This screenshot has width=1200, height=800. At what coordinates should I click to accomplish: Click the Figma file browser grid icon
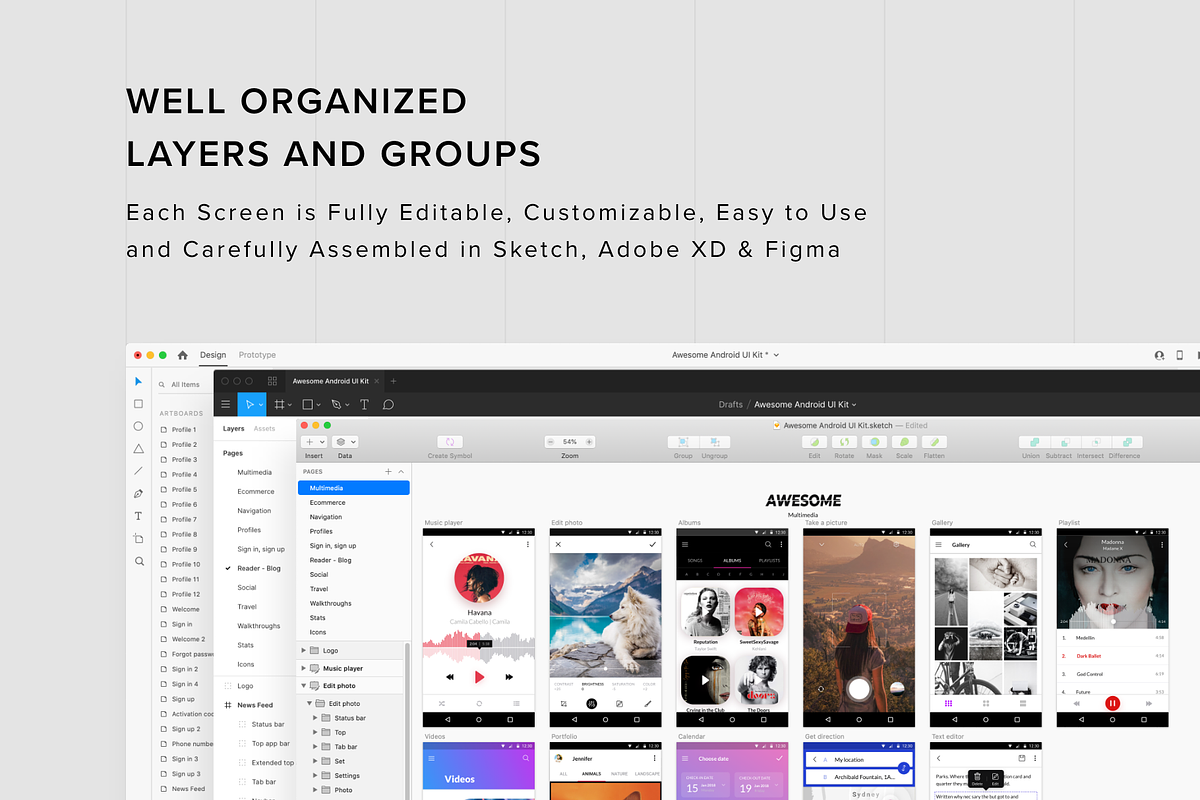pyautogui.click(x=272, y=381)
